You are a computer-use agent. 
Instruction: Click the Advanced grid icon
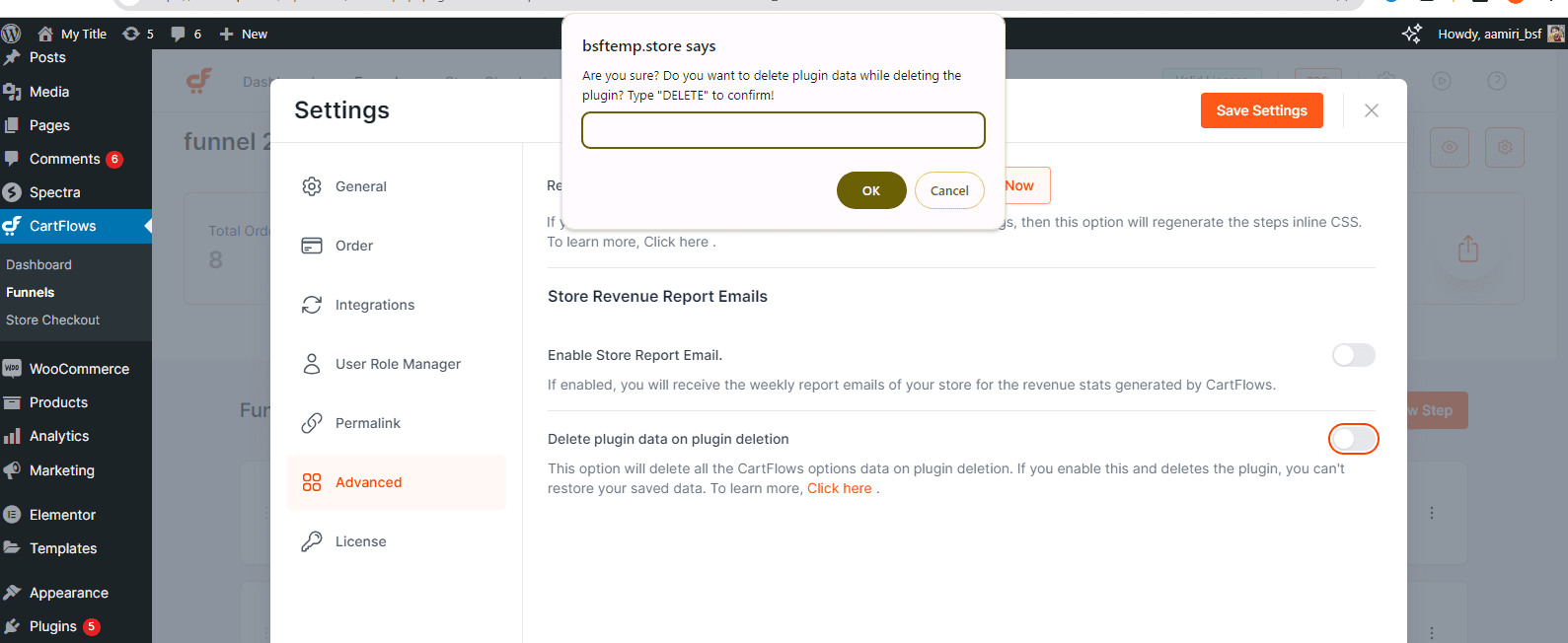(312, 482)
